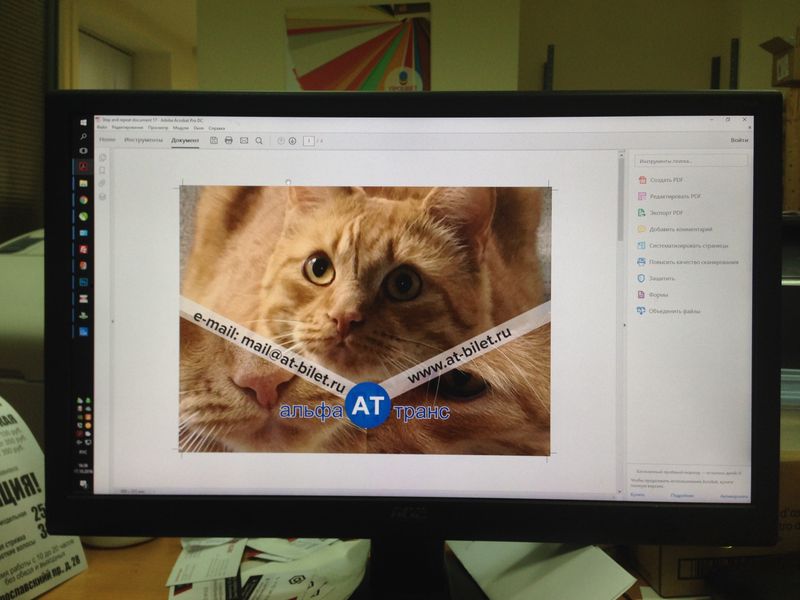Open Создать PDF tool
Image resolution: width=800 pixels, height=600 pixels.
coord(666,180)
